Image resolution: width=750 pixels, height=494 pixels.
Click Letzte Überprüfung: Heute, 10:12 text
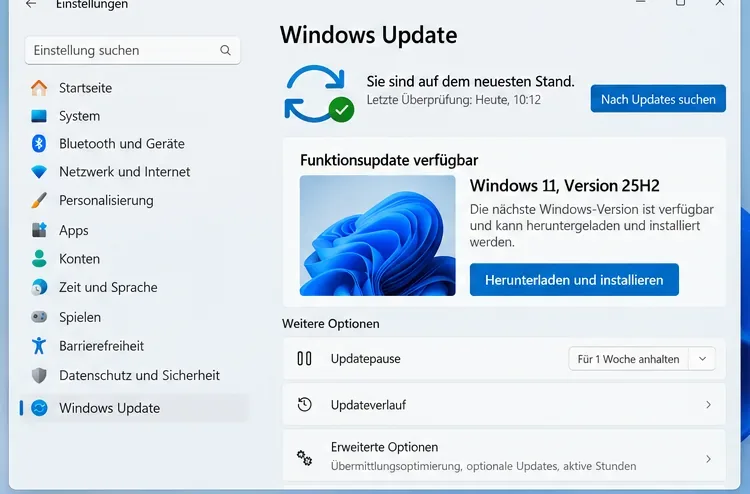point(453,100)
